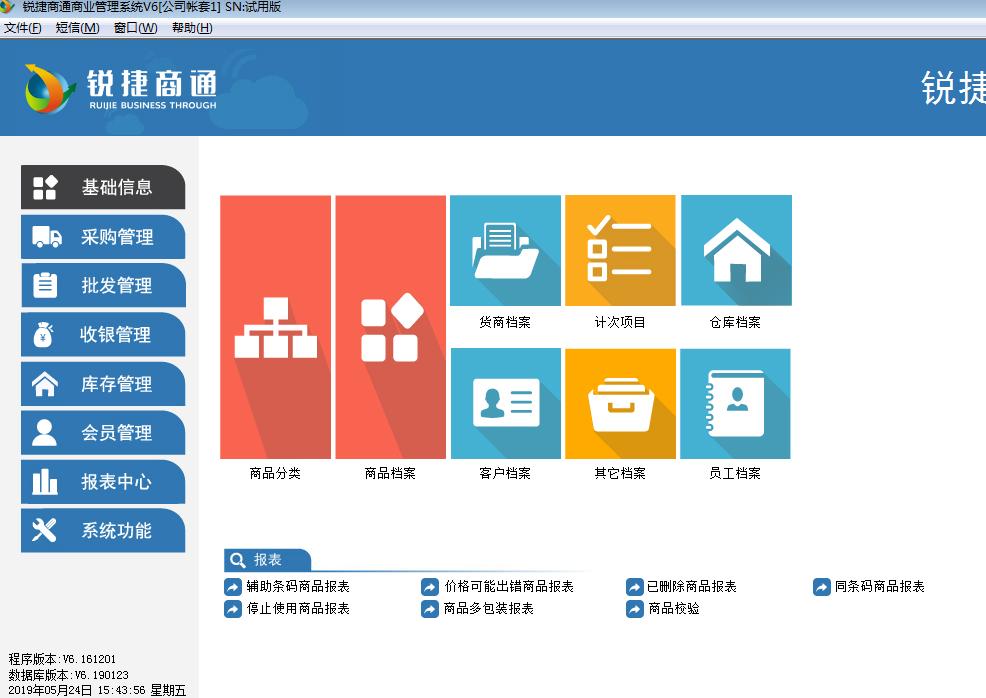986x698 pixels.
Task: Click 货商档案 label text
Action: point(506,322)
